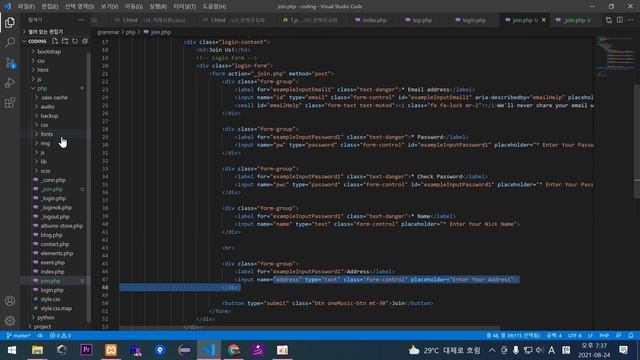The height and width of the screenshot is (360, 640).
Task: Expand the project folder
Action: 42,327
